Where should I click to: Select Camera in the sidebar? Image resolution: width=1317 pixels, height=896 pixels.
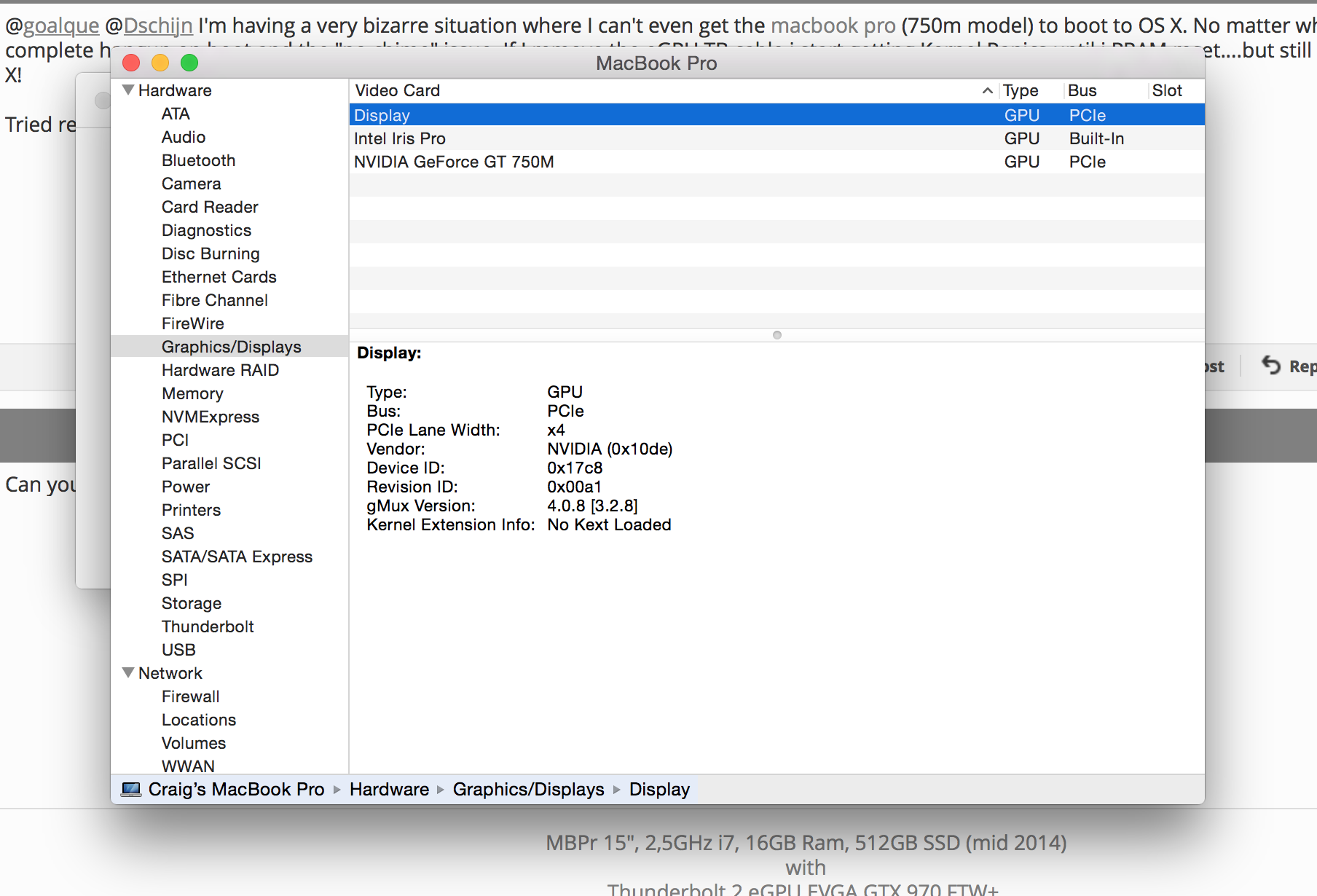pyautogui.click(x=191, y=184)
